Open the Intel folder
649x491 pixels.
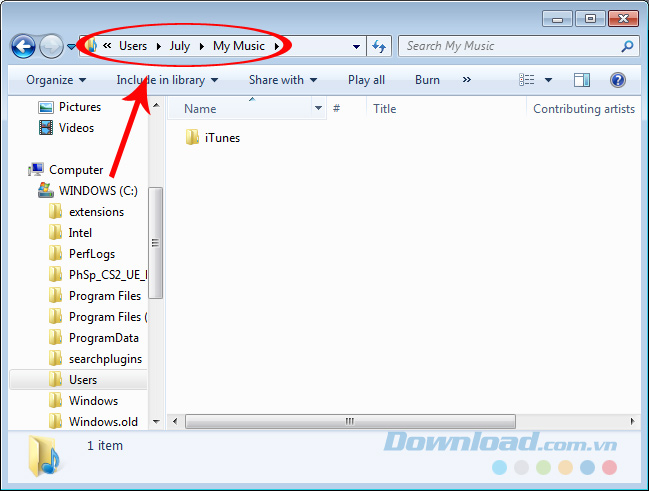pos(80,233)
